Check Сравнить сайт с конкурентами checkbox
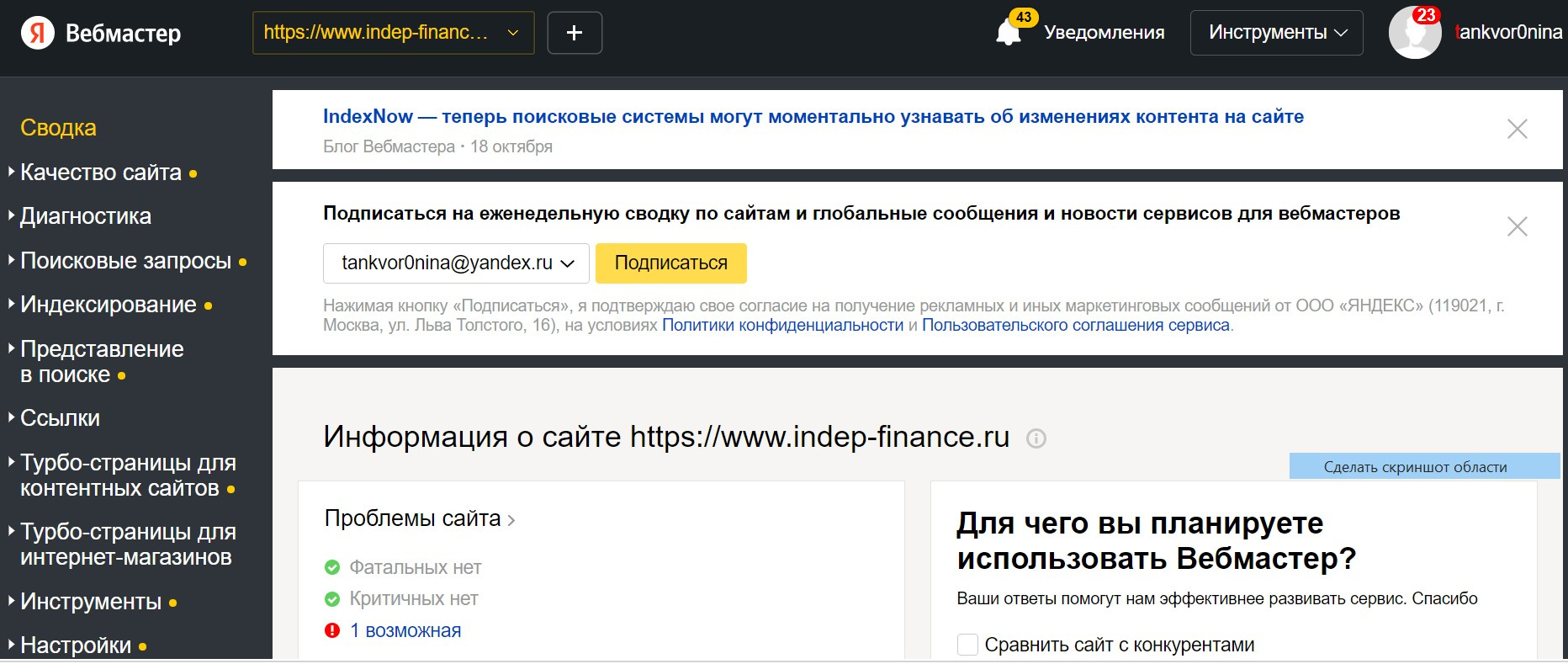 [x=967, y=645]
